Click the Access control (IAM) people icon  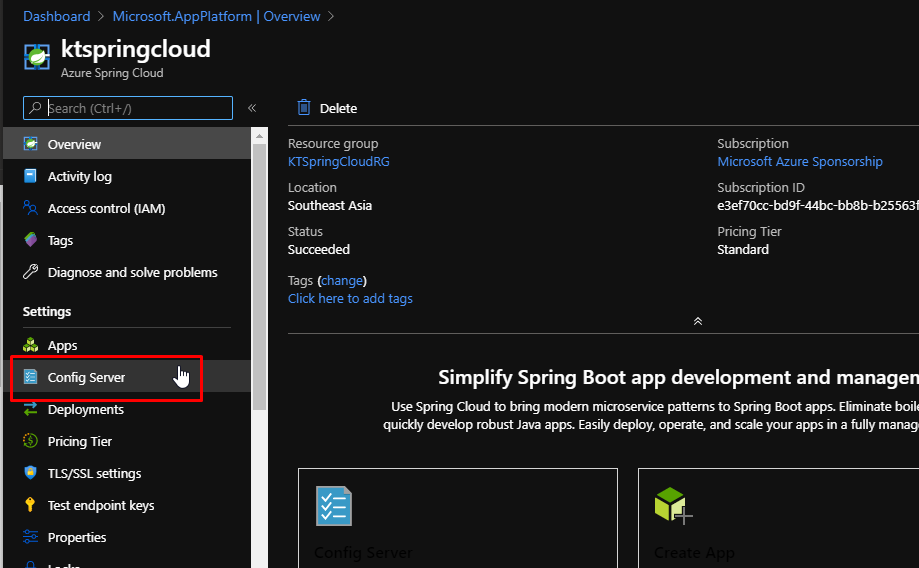[31, 209]
